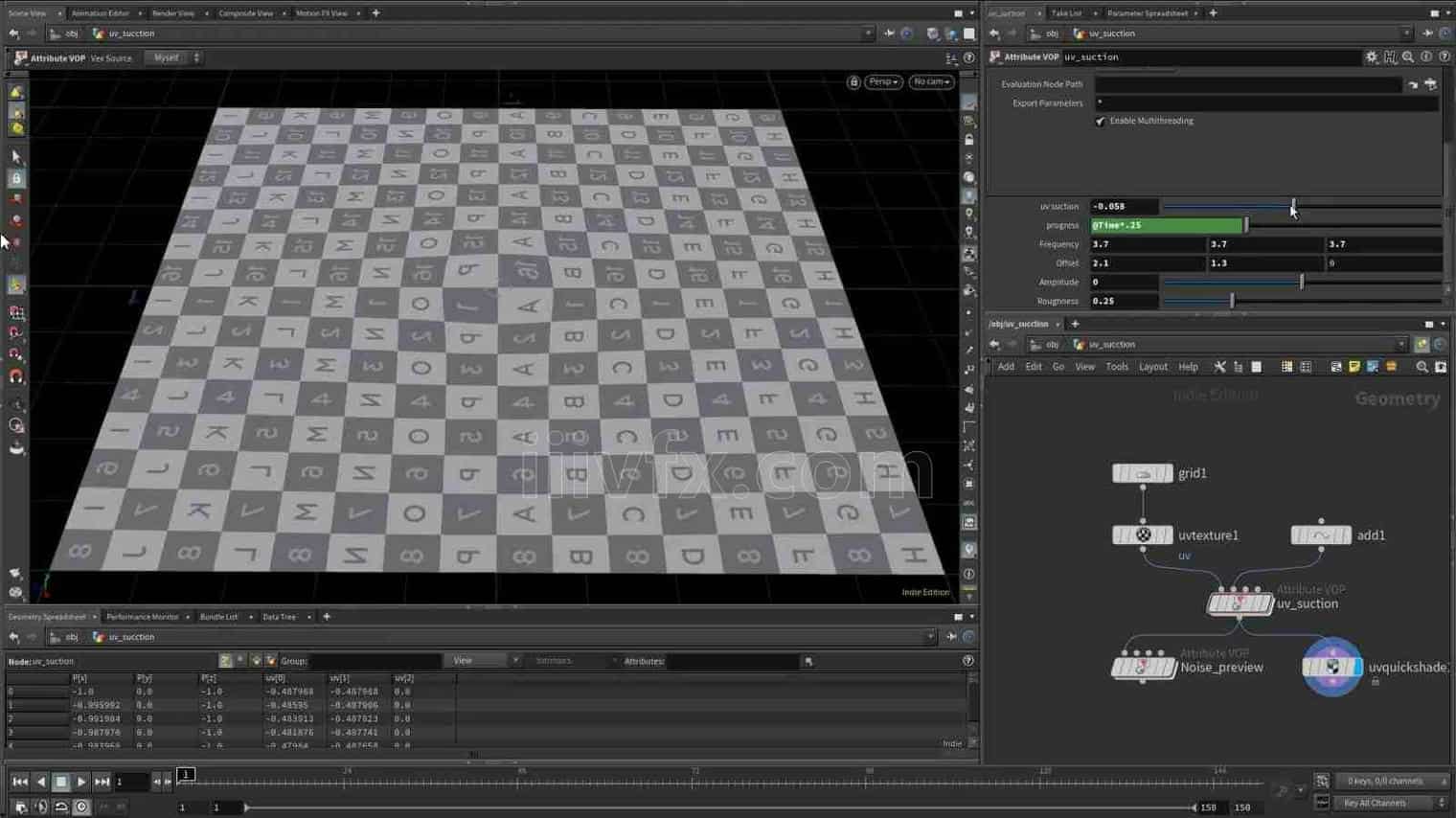Viewport: 1456px width, 818px height.
Task: Click the parameter pane gear icon
Action: pos(1372,57)
